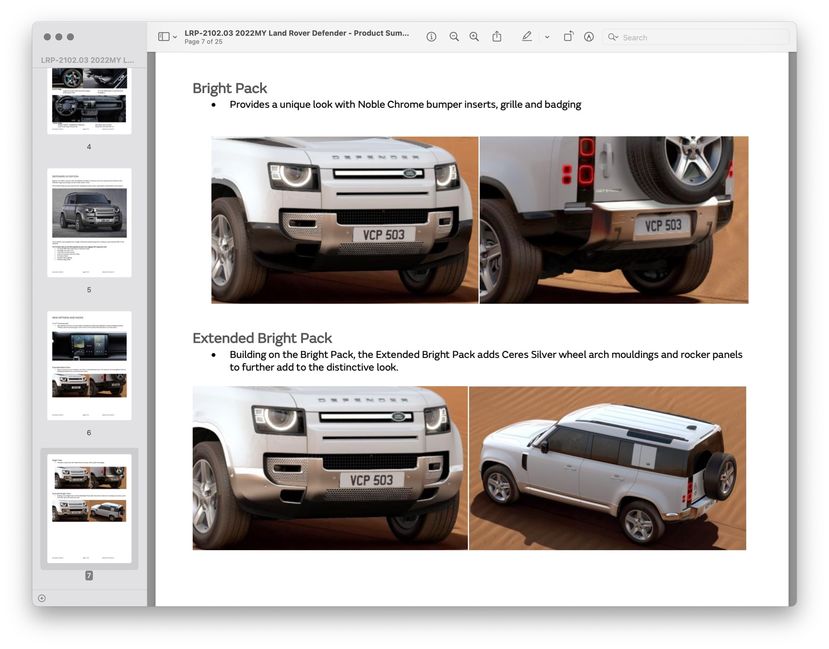Zoom in on the document
This screenshot has height=649, width=829.
tap(474, 36)
